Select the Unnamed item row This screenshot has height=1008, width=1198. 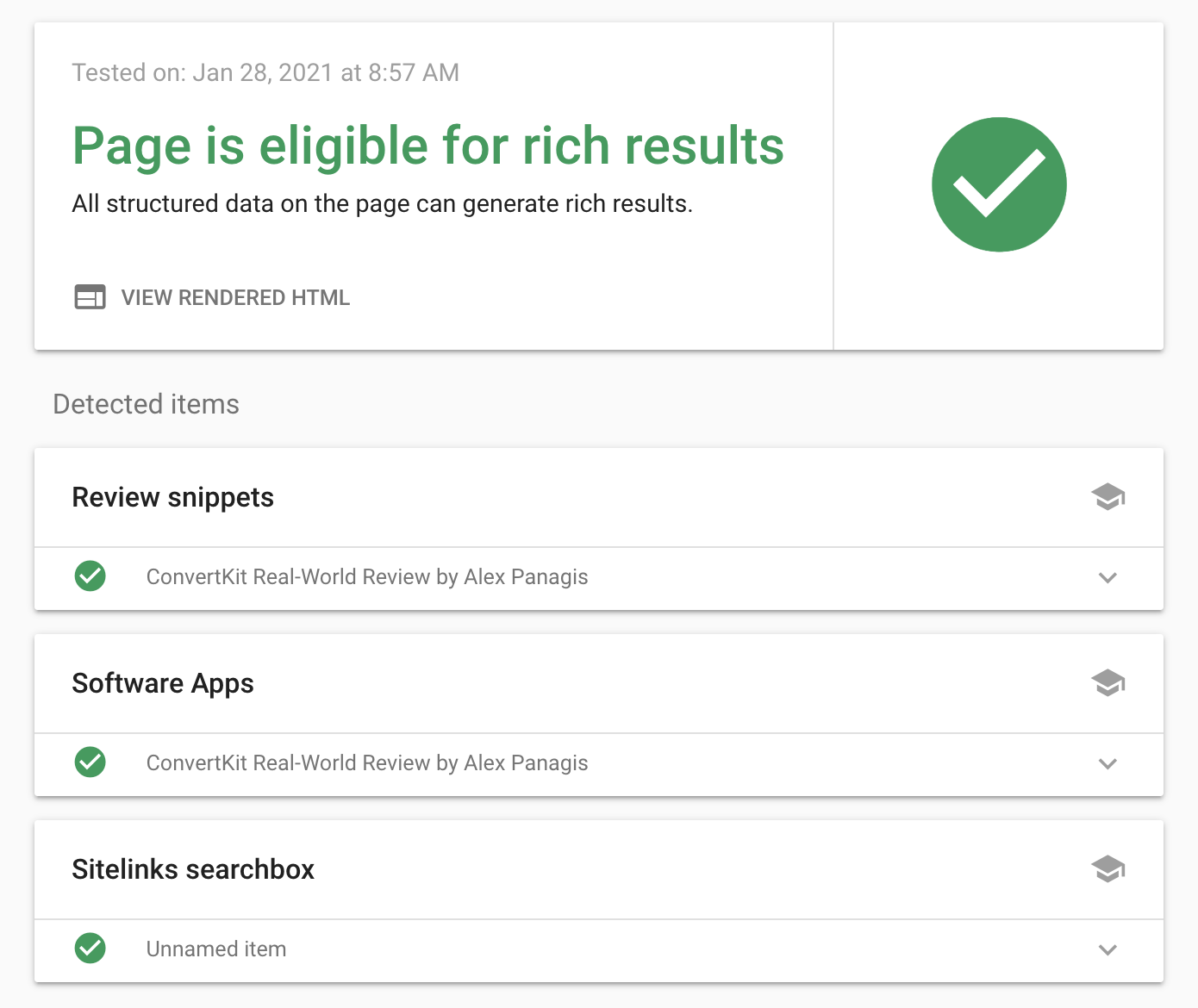pos(599,950)
